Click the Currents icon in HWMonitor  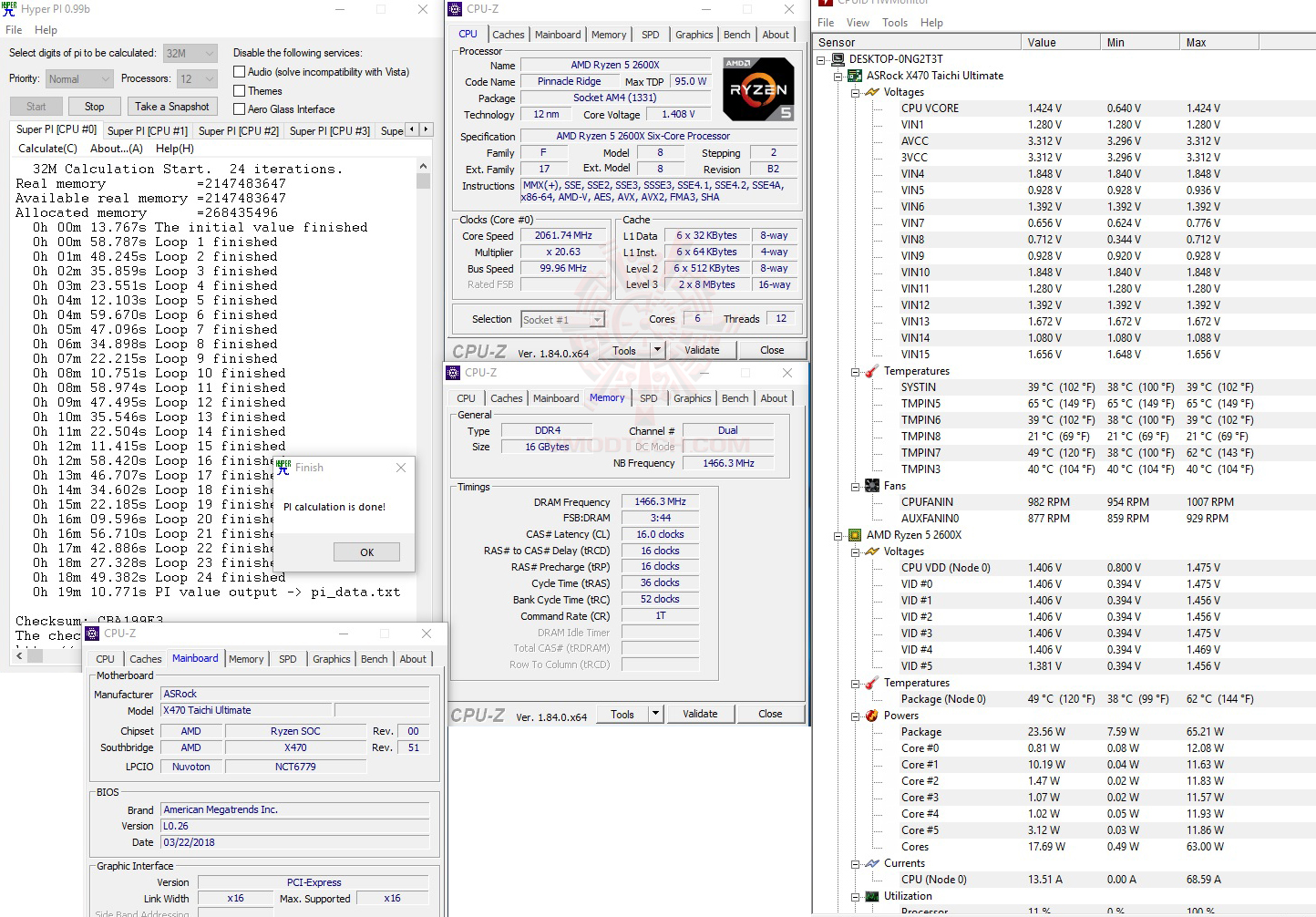[x=872, y=863]
